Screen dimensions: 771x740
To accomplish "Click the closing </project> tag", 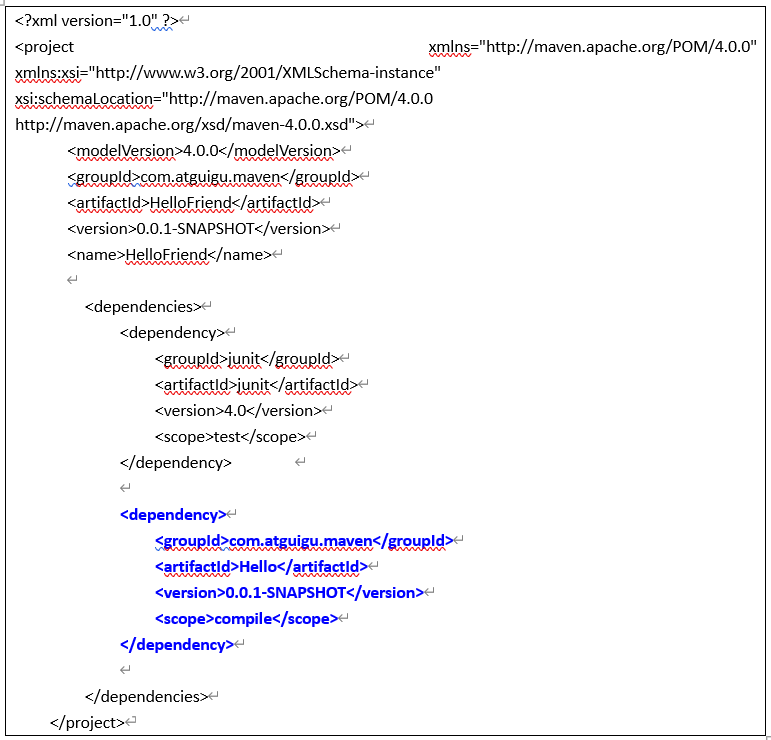I will point(87,723).
